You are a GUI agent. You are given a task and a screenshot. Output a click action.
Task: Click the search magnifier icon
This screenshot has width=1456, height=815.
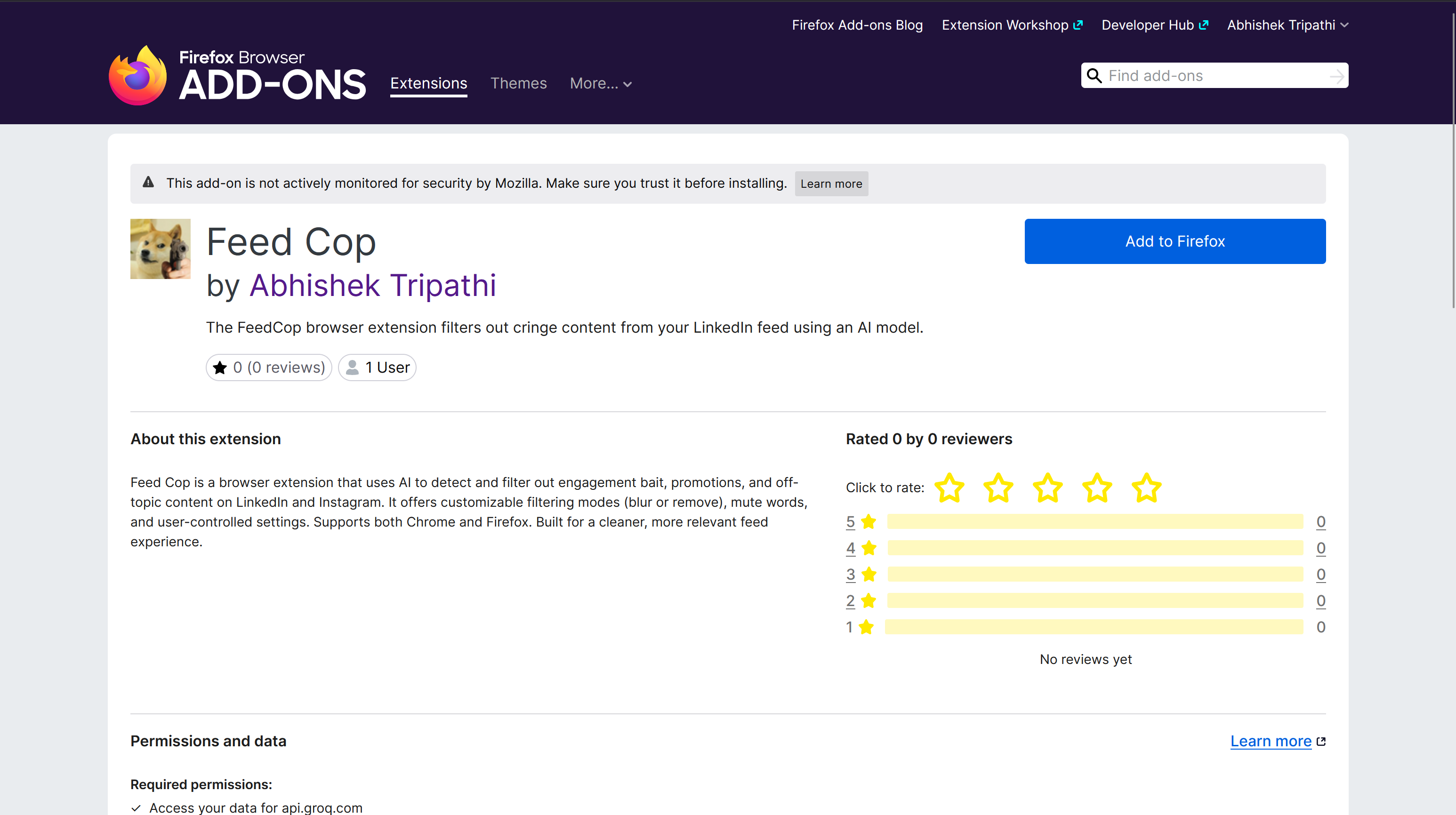tap(1095, 75)
